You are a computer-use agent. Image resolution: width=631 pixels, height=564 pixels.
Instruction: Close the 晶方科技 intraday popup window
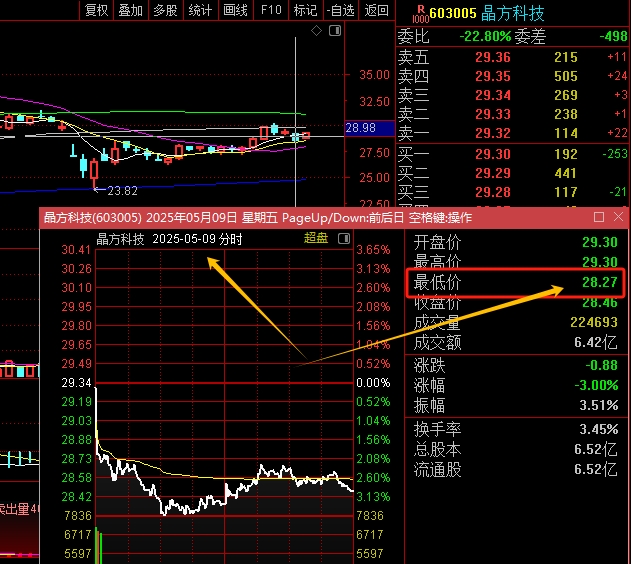tap(619, 217)
